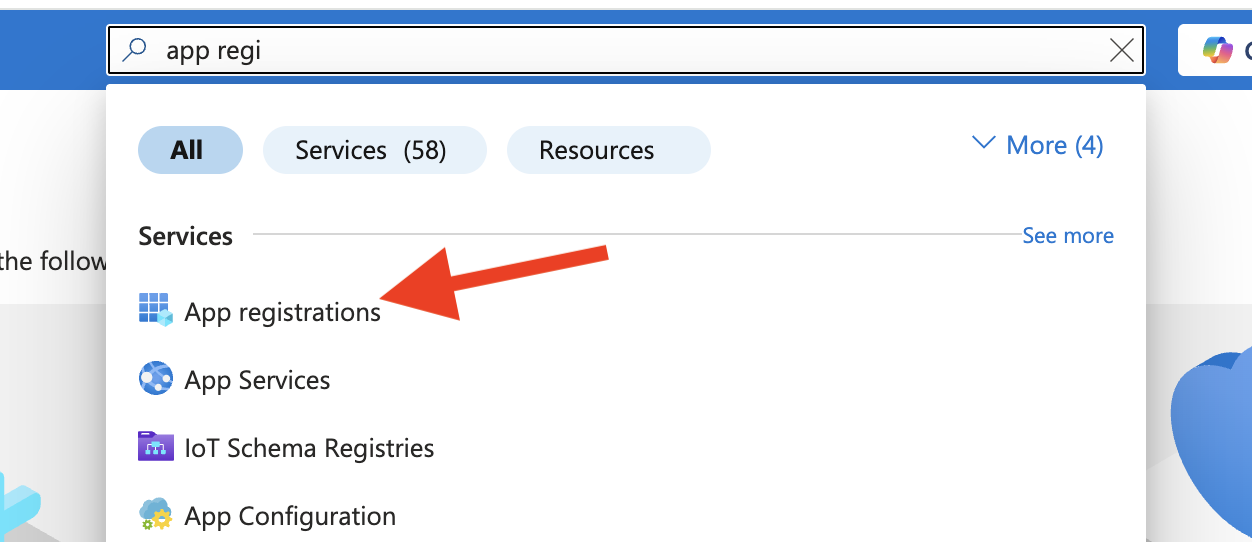The height and width of the screenshot is (542, 1252).
Task: Select IoT Schema Registries result
Action: point(309,448)
